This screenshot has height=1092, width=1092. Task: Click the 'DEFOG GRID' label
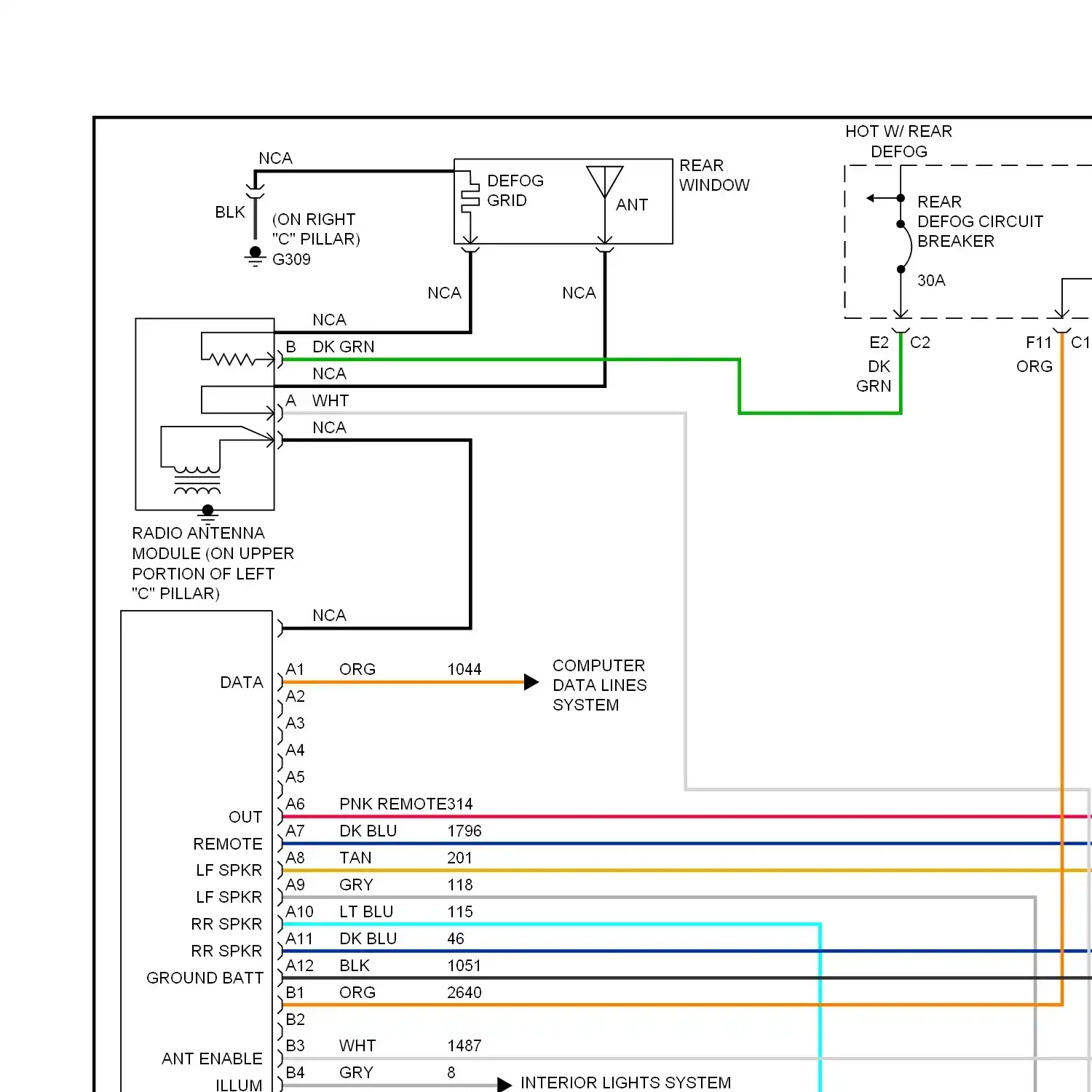click(515, 191)
